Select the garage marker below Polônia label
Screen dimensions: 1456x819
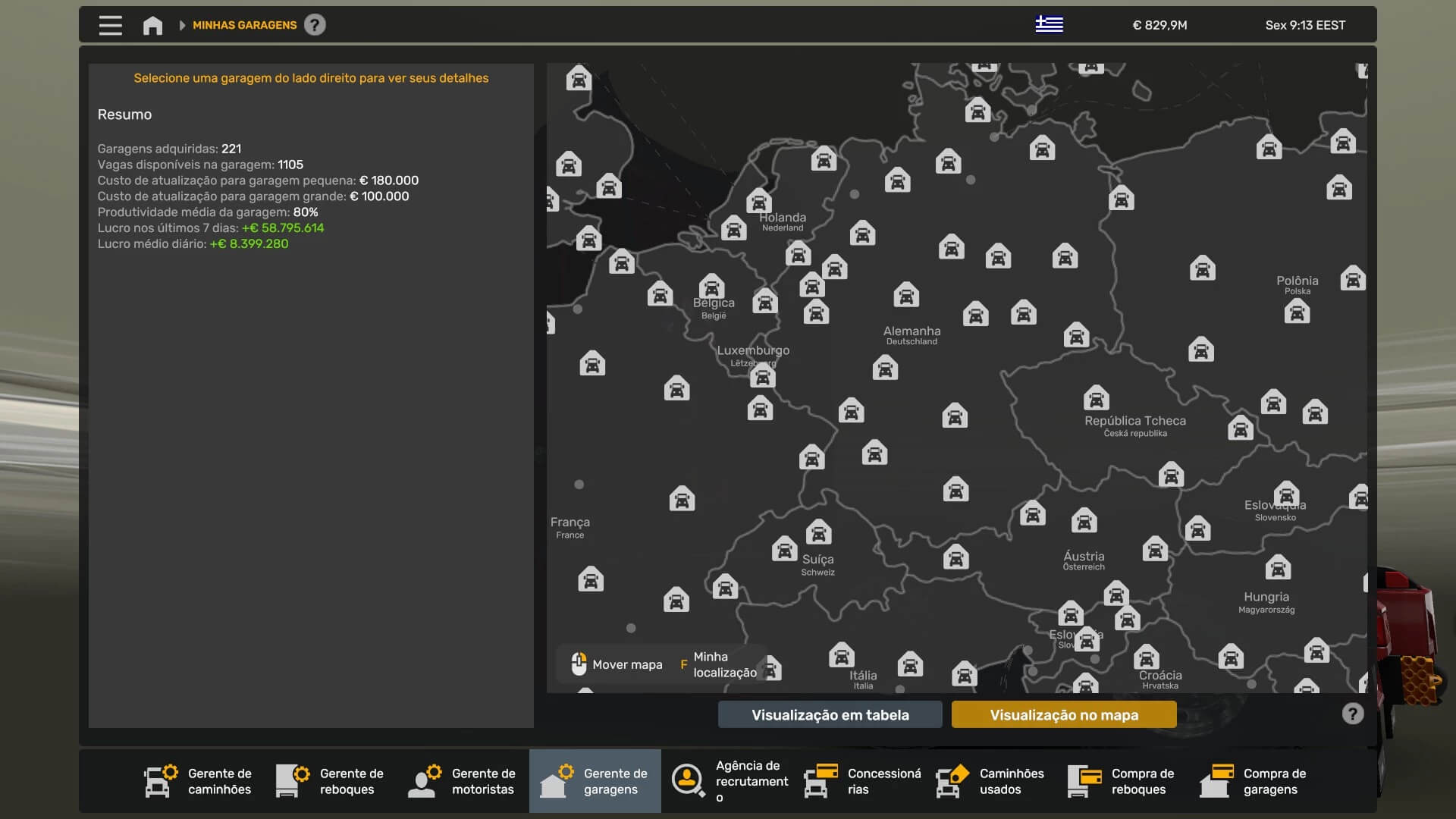[1297, 311]
